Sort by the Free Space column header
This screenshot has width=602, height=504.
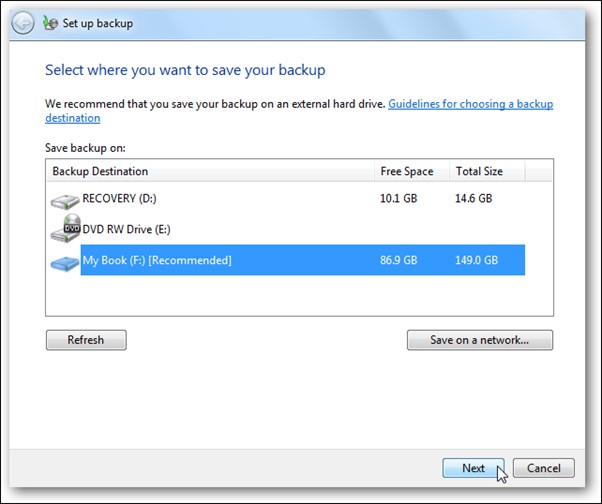[405, 172]
